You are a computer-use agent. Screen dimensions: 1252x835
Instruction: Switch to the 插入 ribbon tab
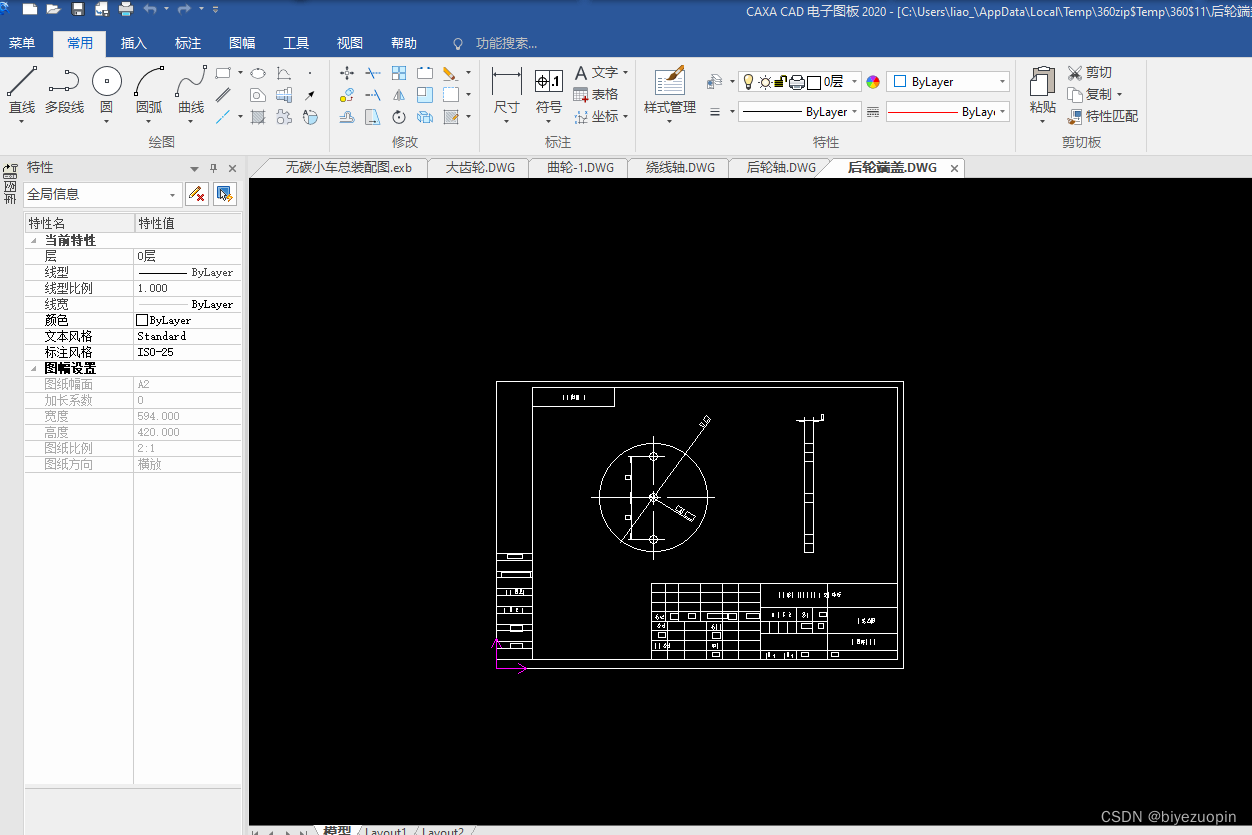(134, 43)
